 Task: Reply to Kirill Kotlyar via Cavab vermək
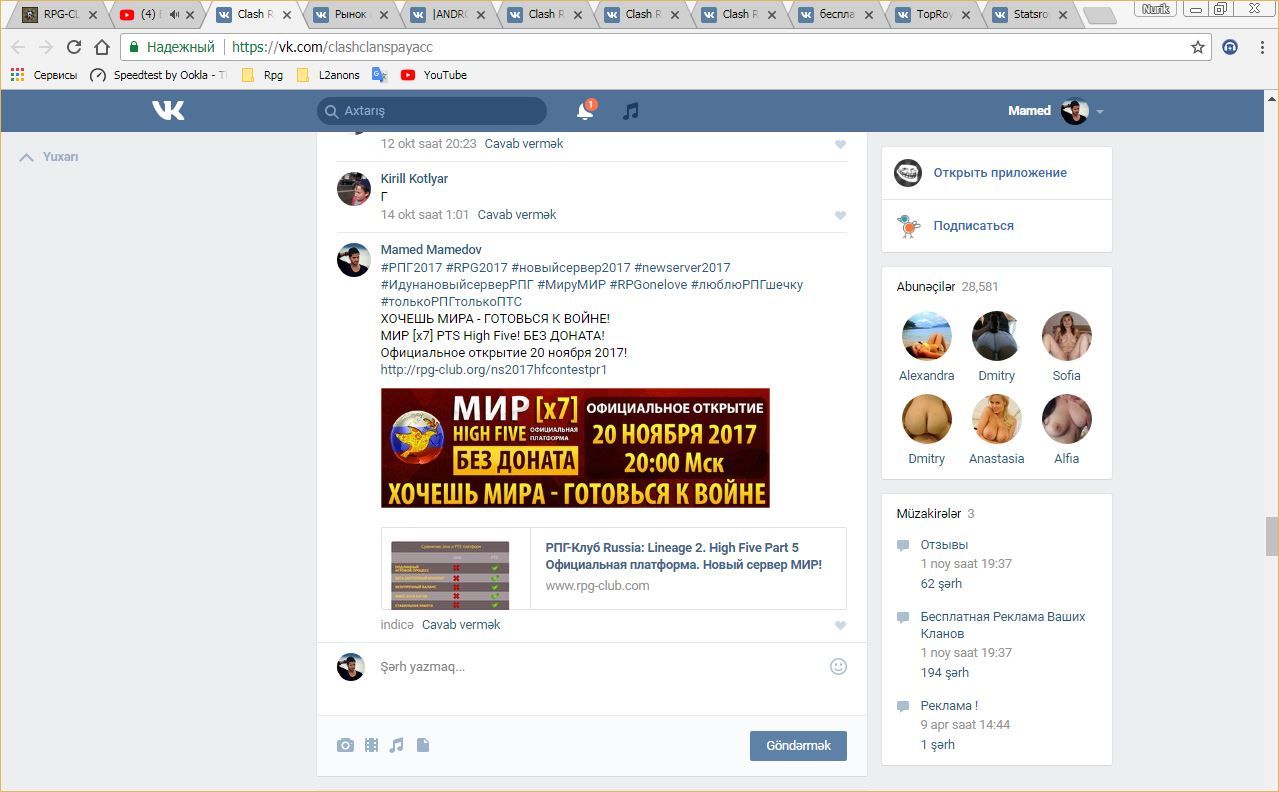click(517, 214)
